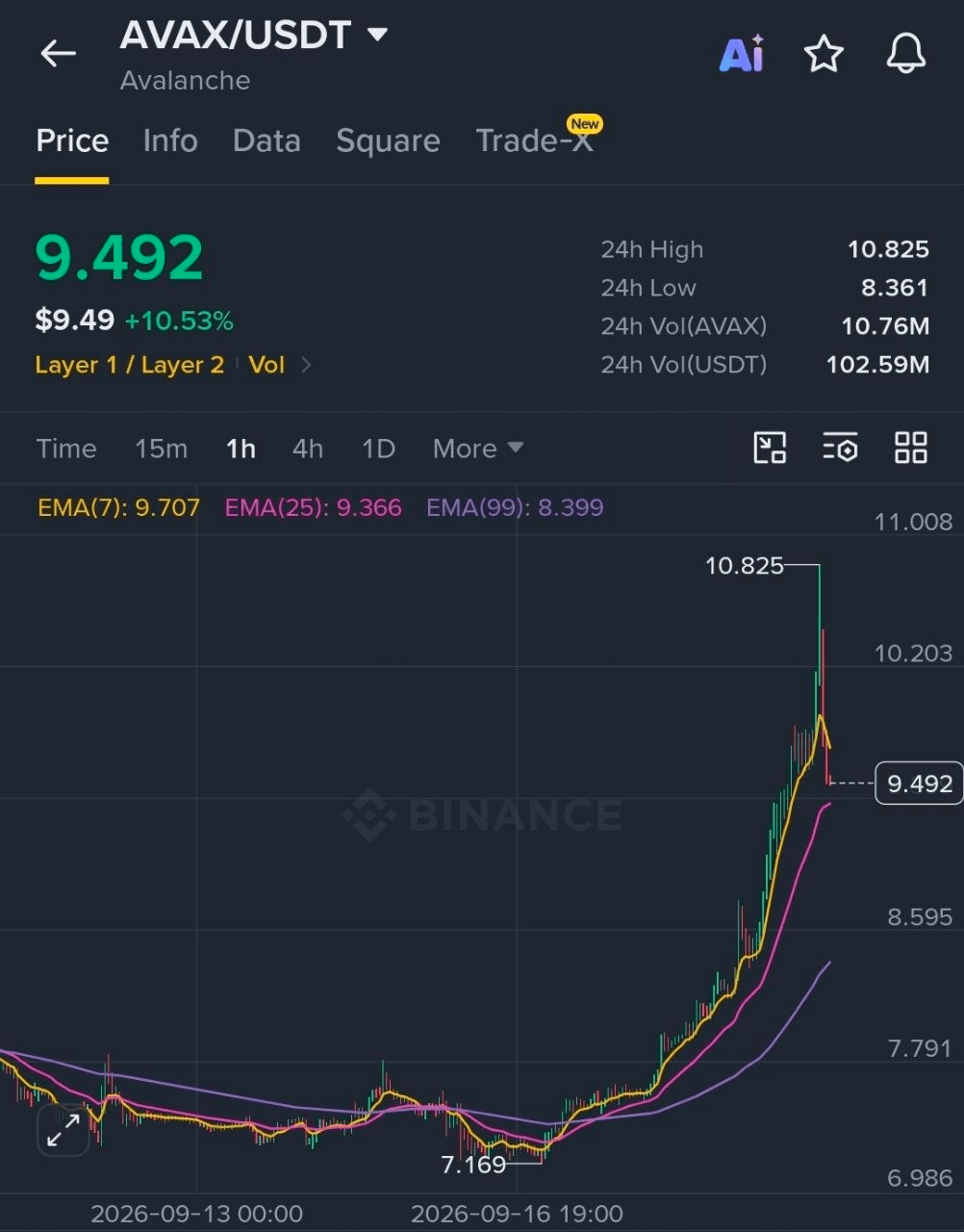The height and width of the screenshot is (1232, 964).
Task: Click the EMA(7): 9.707 indicator label
Action: tap(118, 507)
